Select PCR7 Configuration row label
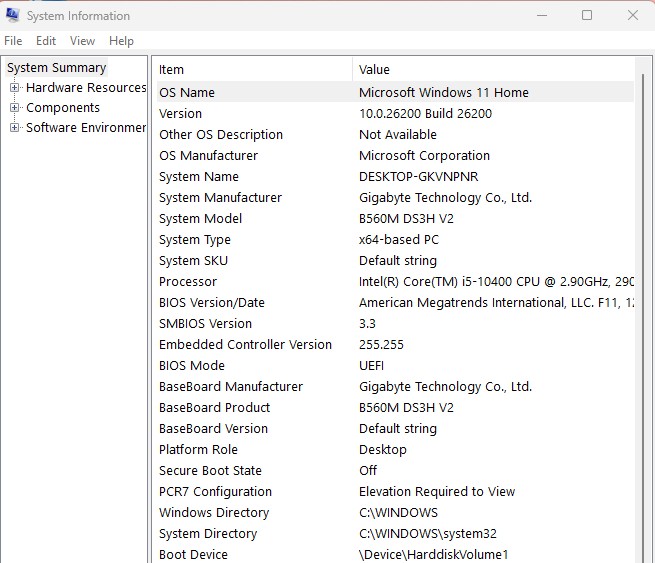The image size is (655, 563). (215, 492)
